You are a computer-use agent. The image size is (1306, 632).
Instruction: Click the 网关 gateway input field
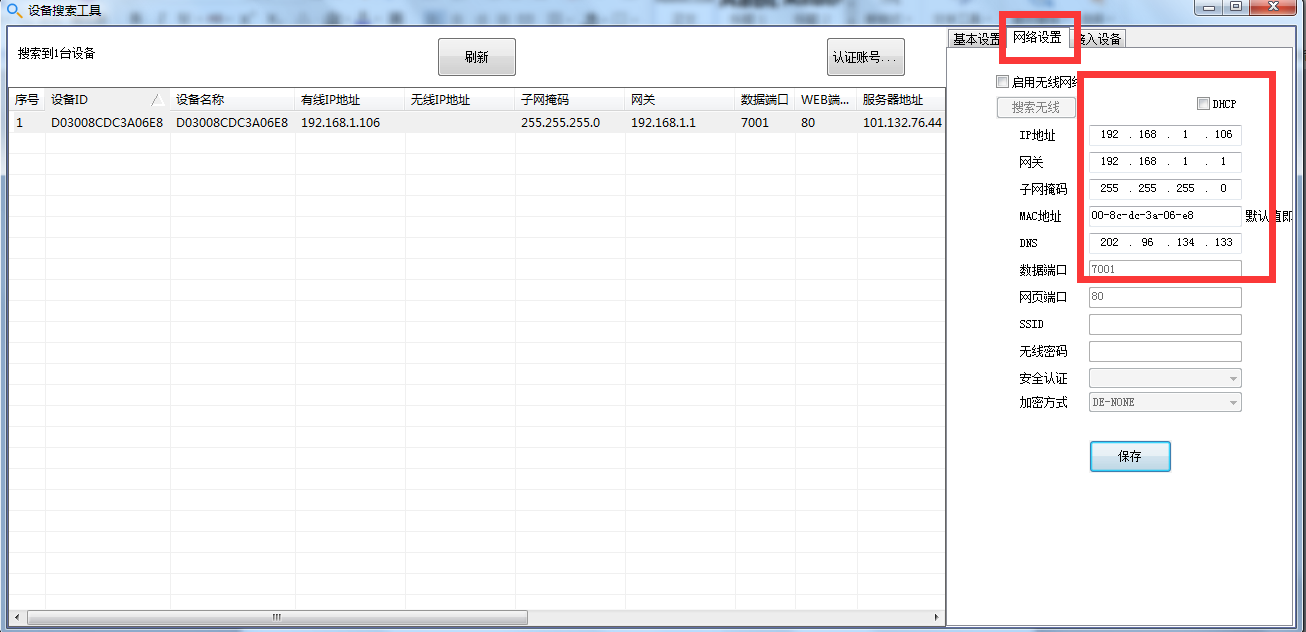point(1165,162)
